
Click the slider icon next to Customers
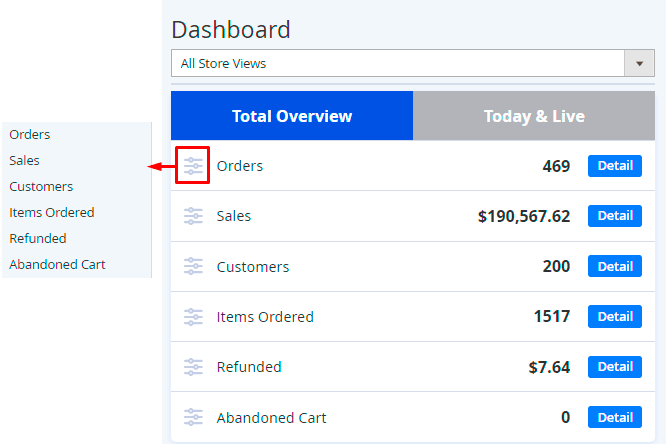(193, 267)
